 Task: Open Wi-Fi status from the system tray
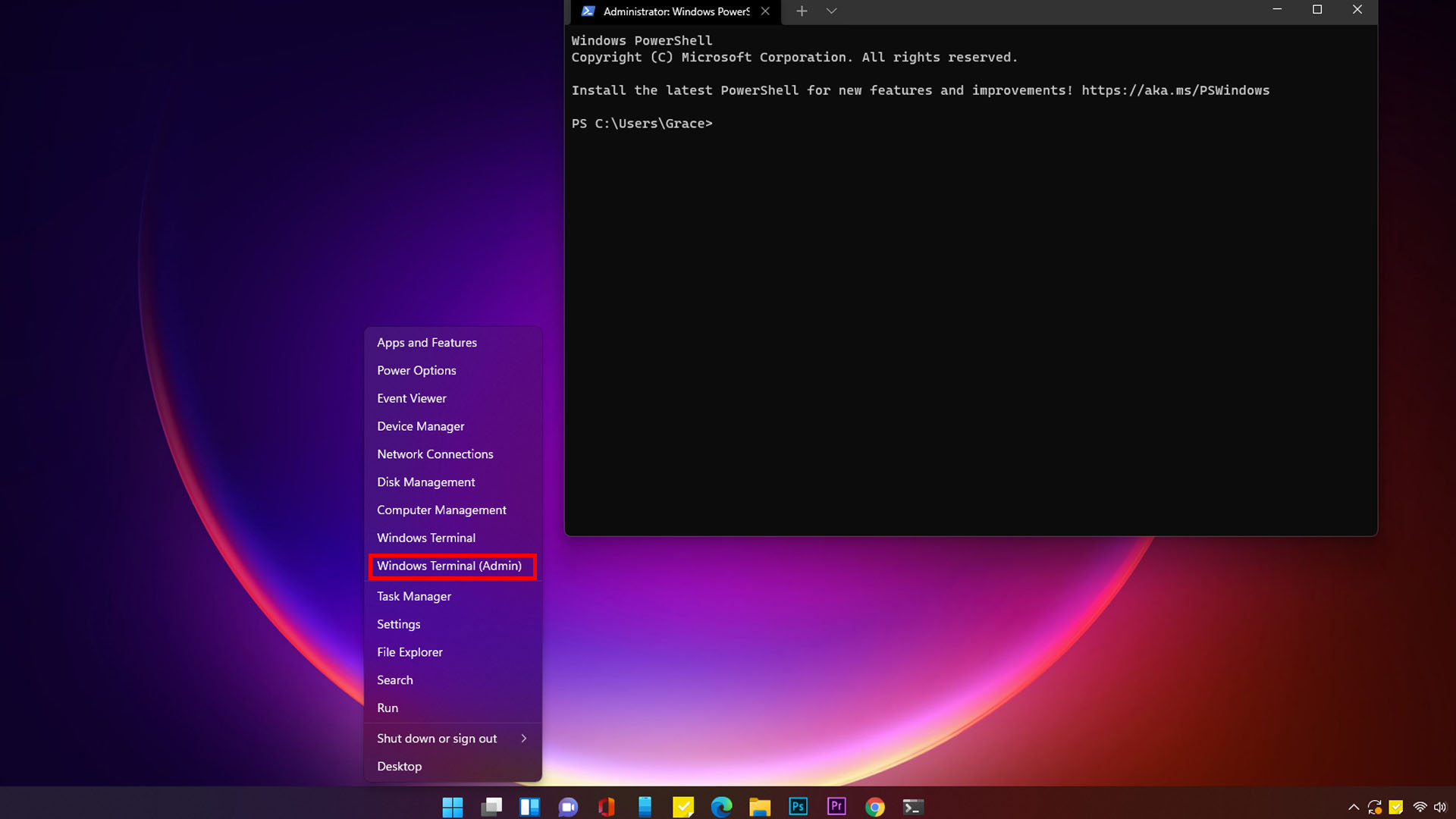1419,807
